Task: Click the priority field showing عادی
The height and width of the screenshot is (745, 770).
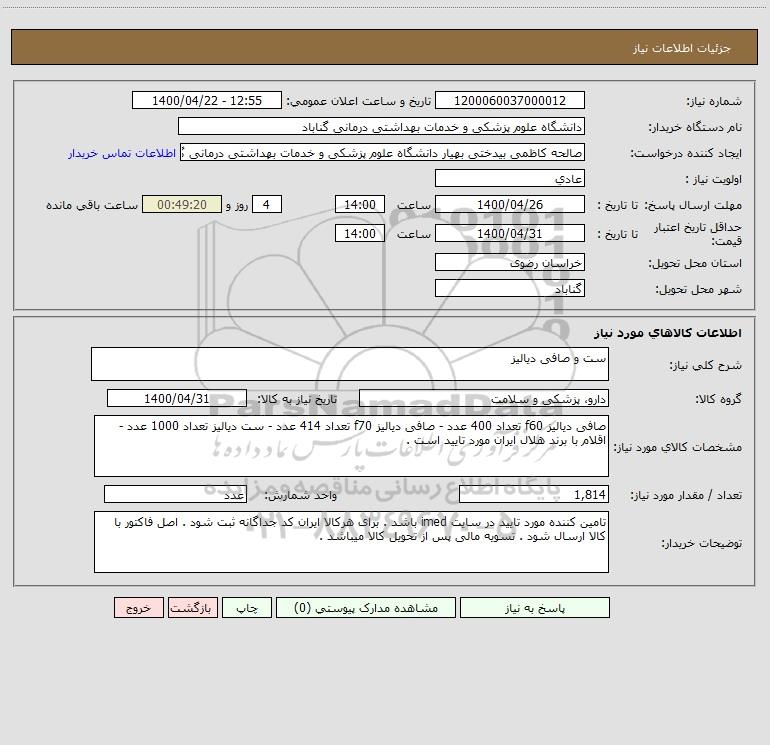Action: click(510, 178)
